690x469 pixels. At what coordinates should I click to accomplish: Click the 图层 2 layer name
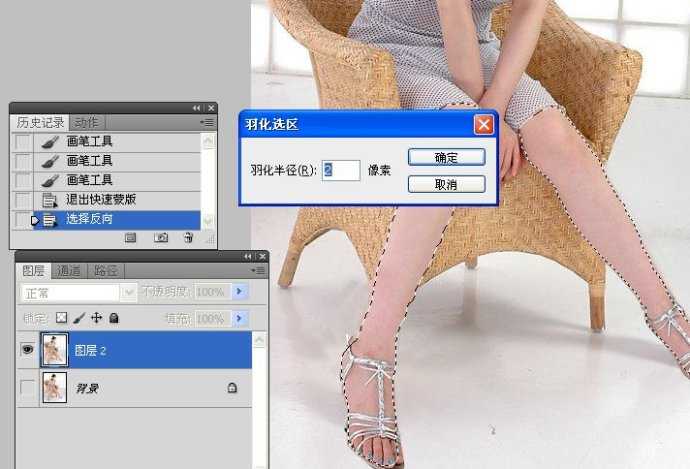(x=90, y=351)
